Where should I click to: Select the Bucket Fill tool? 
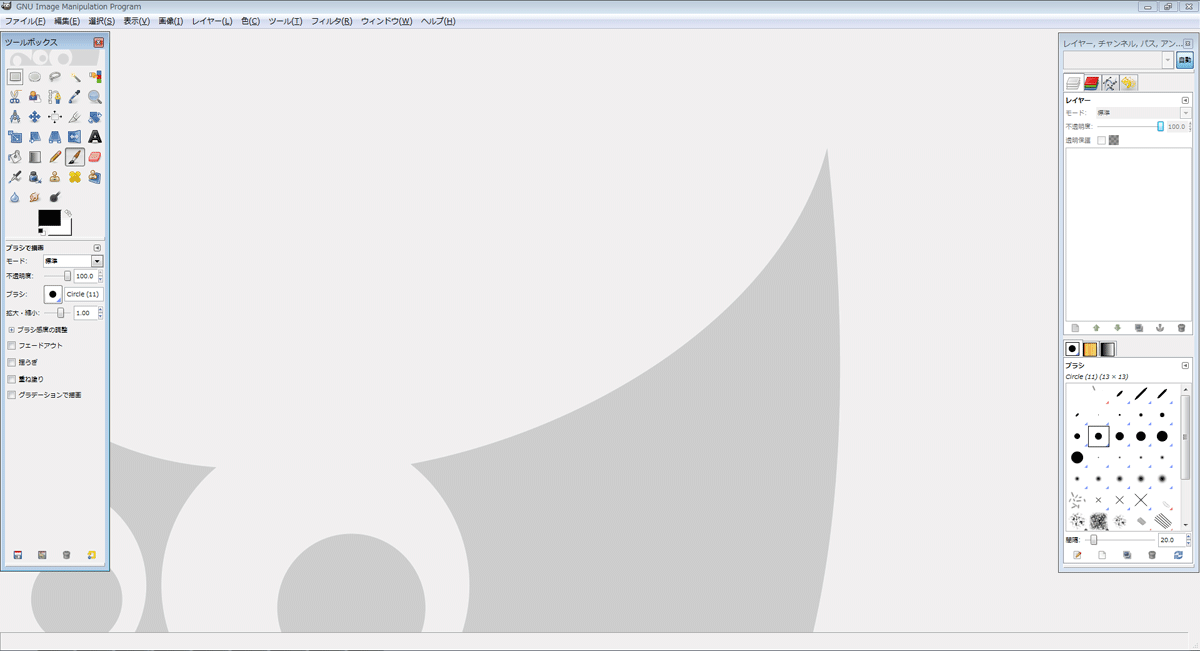(x=15, y=157)
